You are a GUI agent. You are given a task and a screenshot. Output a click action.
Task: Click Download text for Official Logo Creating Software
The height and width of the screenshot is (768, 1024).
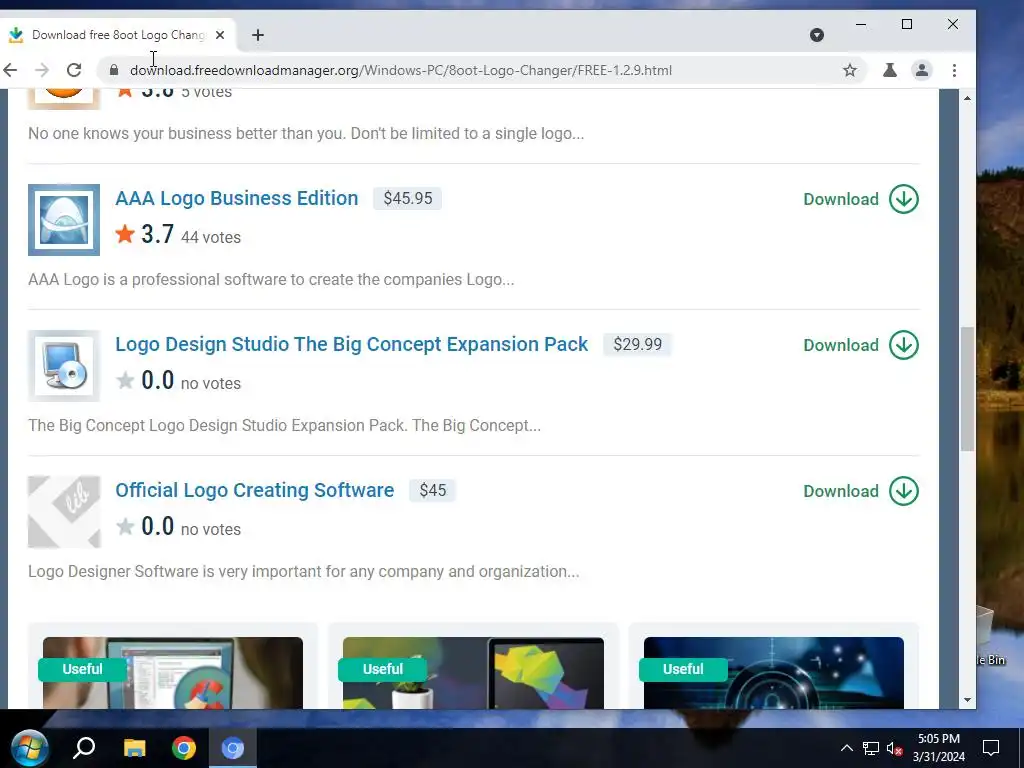pos(840,491)
